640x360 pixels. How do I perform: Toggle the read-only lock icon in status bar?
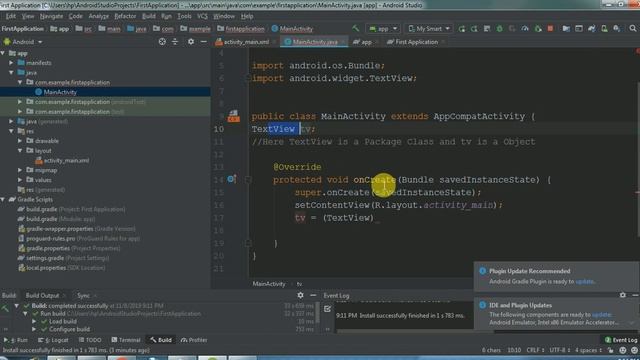[611, 350]
